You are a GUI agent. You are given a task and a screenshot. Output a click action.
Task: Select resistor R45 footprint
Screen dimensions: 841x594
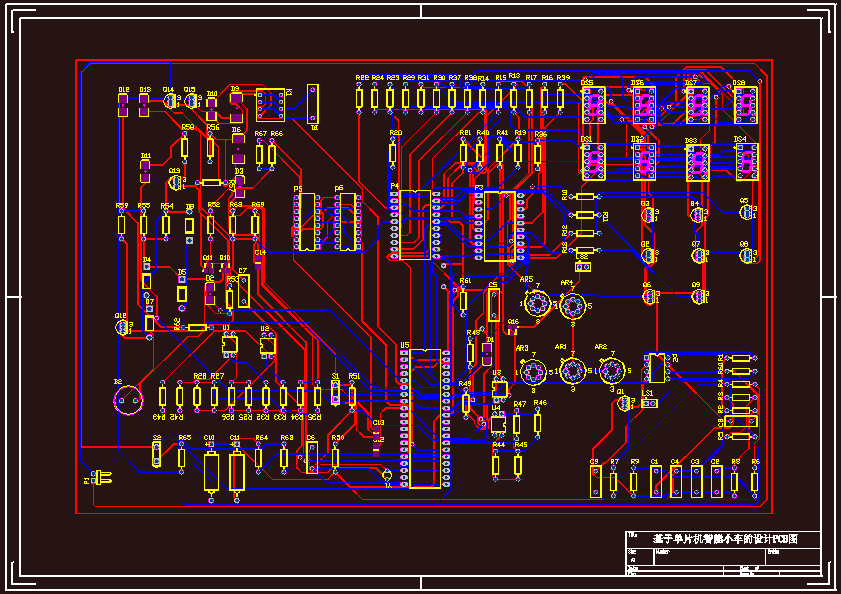tap(518, 465)
